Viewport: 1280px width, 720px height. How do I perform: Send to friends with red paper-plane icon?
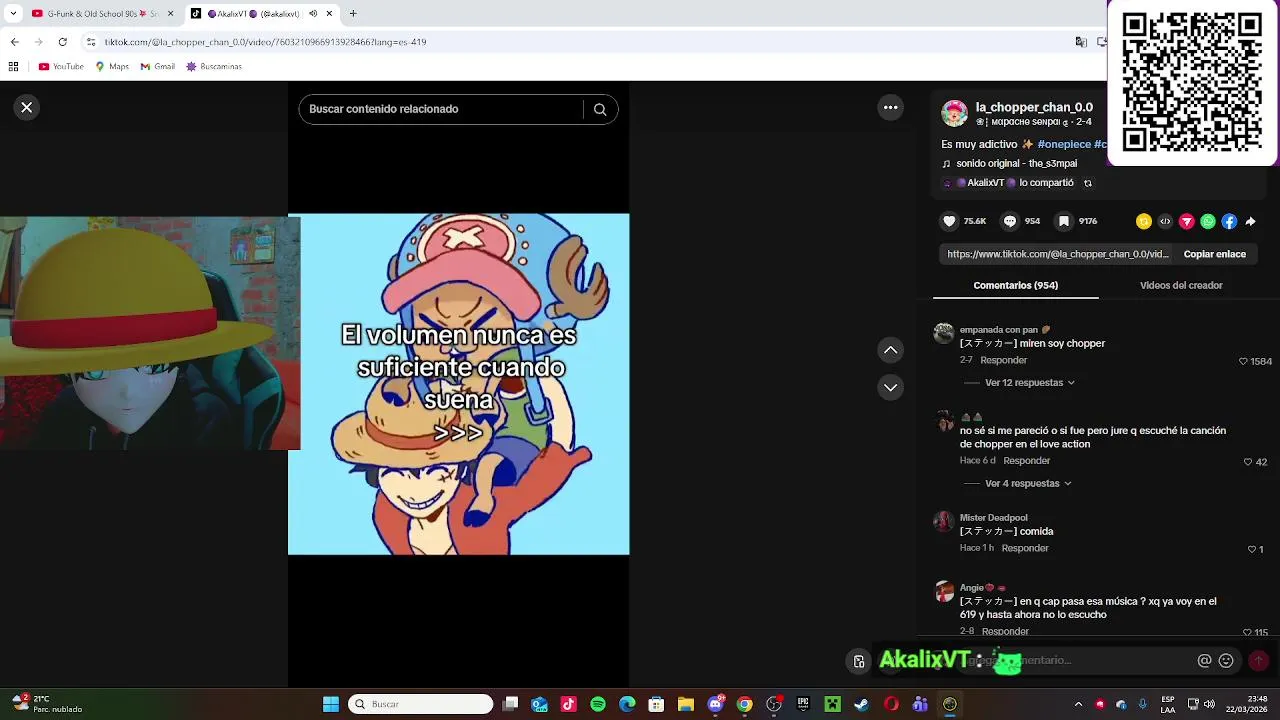[1187, 221]
